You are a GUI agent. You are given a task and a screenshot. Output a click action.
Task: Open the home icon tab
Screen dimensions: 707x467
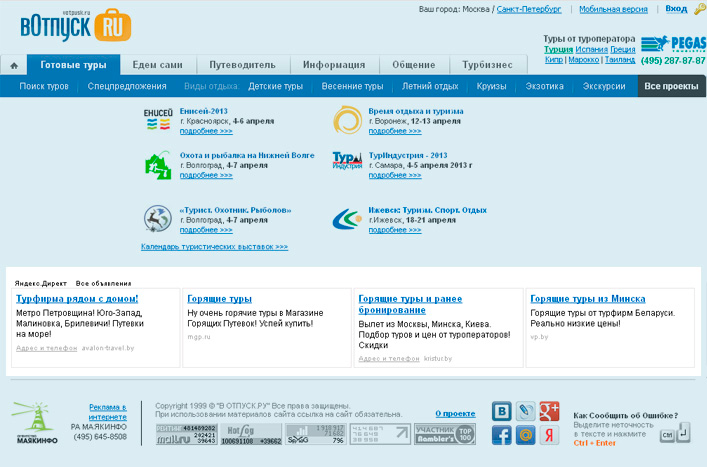click(x=14, y=65)
